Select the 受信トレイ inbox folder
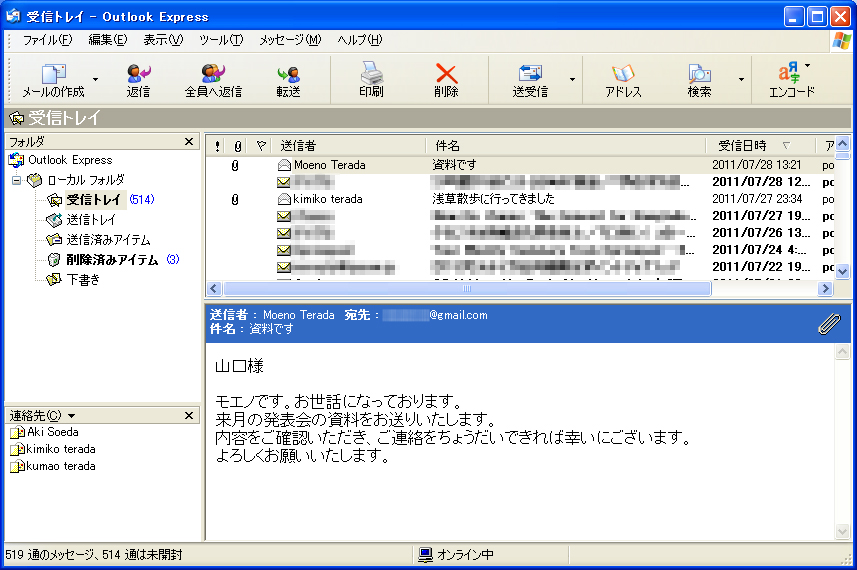Image resolution: width=857 pixels, height=570 pixels. coord(93,199)
